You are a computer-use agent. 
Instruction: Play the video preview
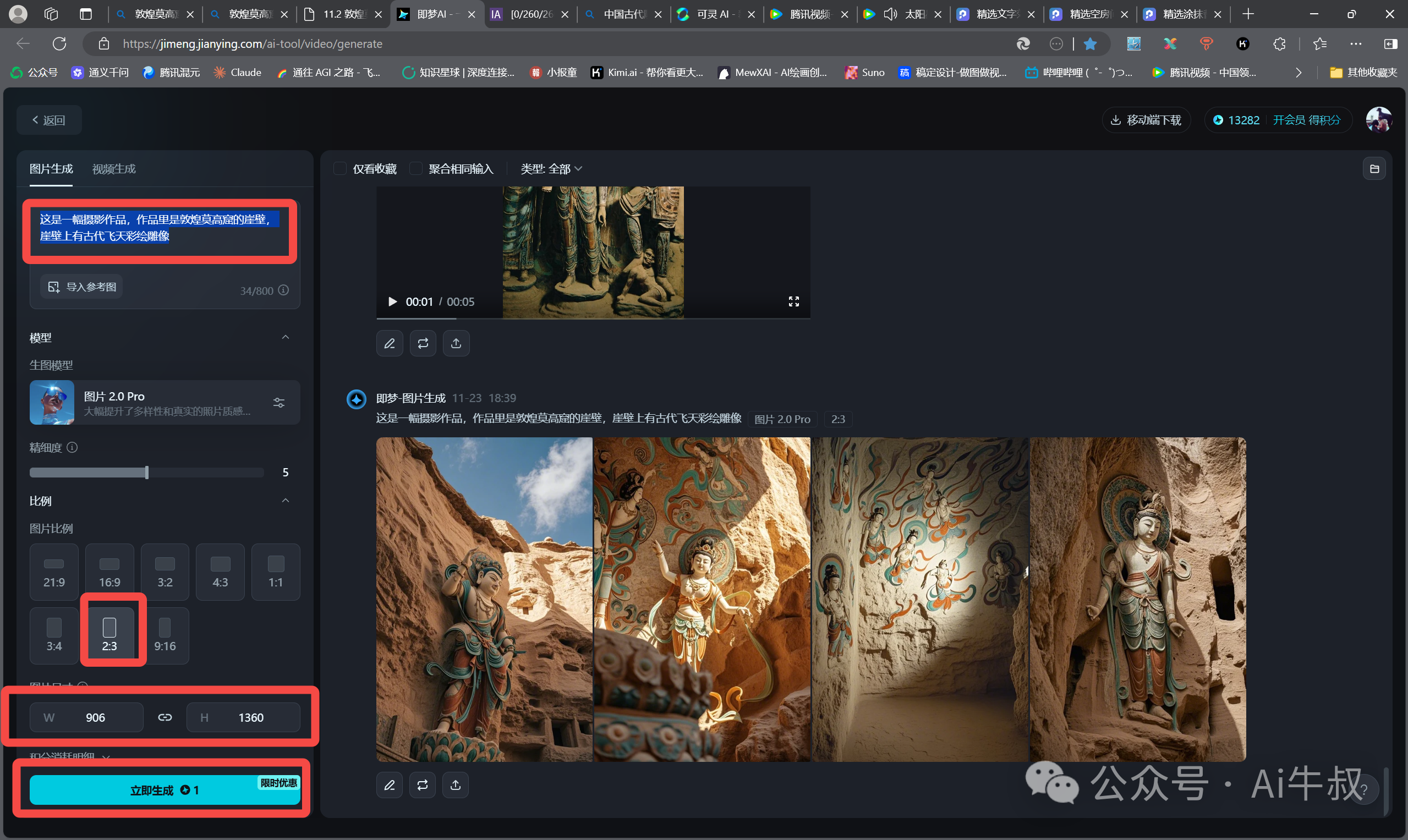[392, 301]
